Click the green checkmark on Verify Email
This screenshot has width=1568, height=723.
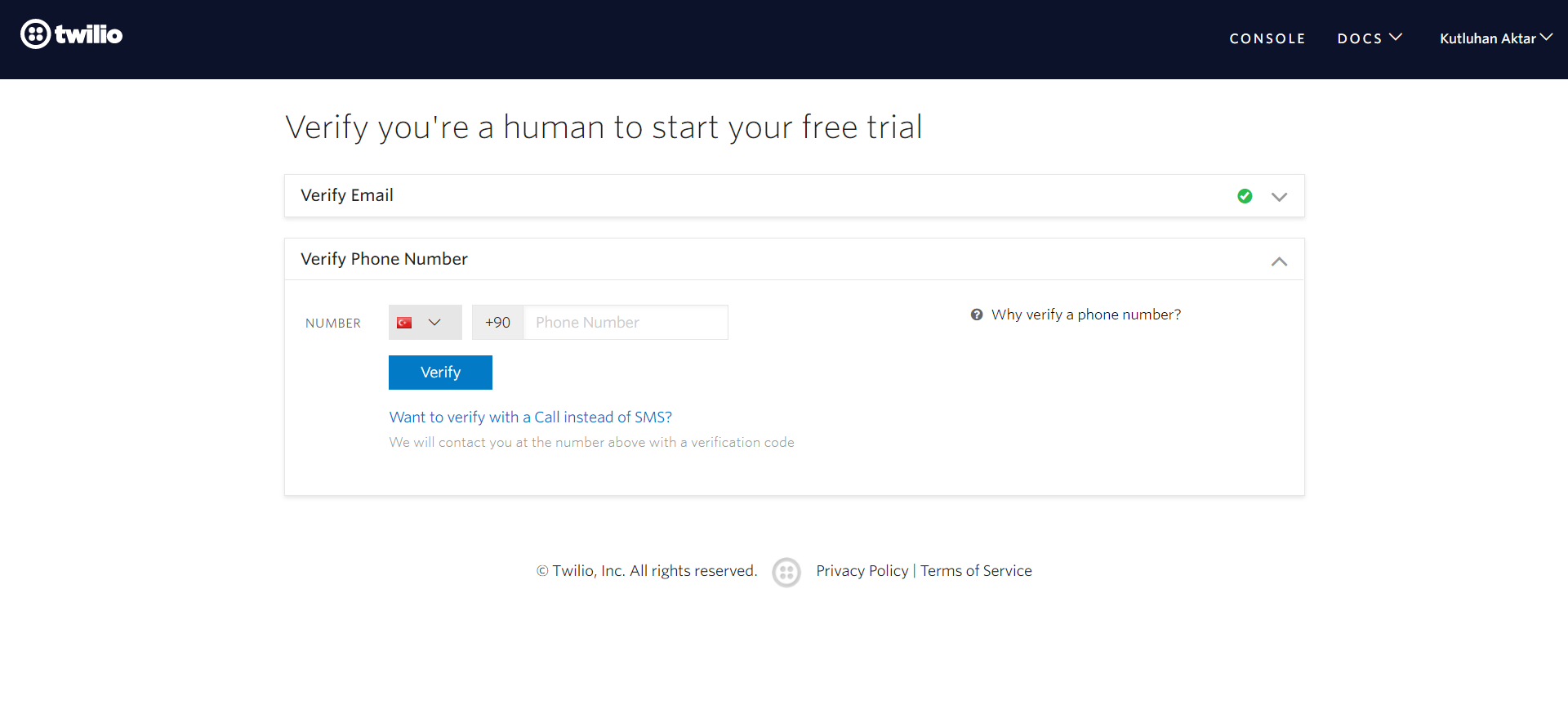coord(1245,196)
